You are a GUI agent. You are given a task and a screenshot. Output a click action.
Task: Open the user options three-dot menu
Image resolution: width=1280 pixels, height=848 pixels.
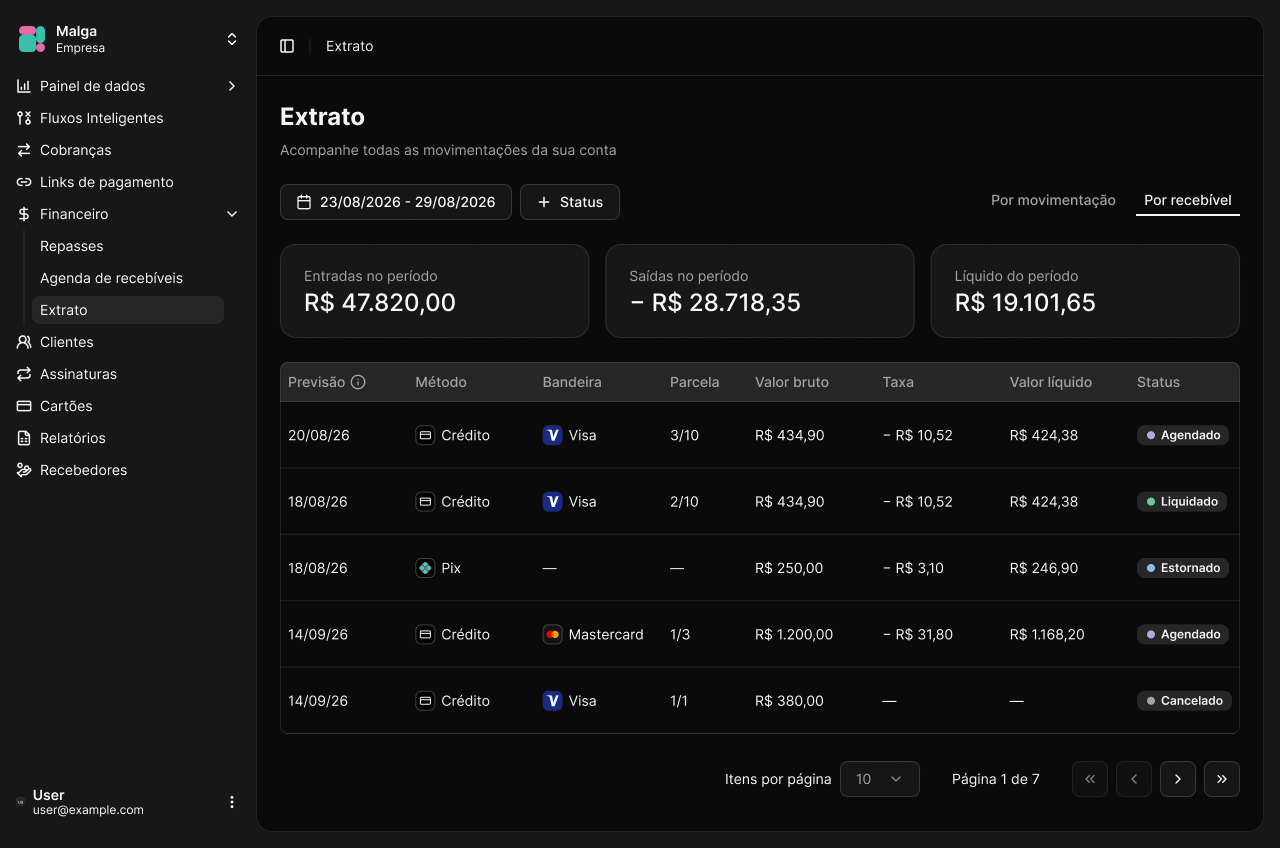pos(232,802)
